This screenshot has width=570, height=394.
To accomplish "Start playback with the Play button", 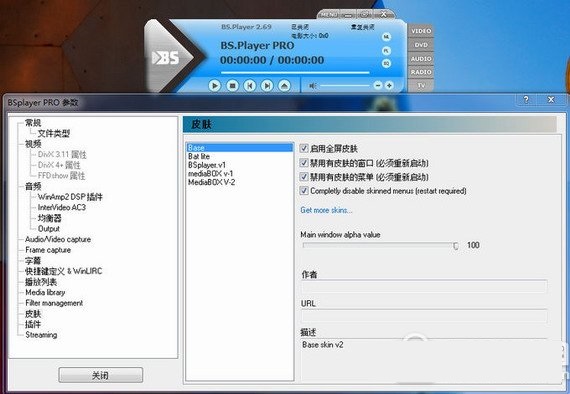I will pyautogui.click(x=214, y=86).
